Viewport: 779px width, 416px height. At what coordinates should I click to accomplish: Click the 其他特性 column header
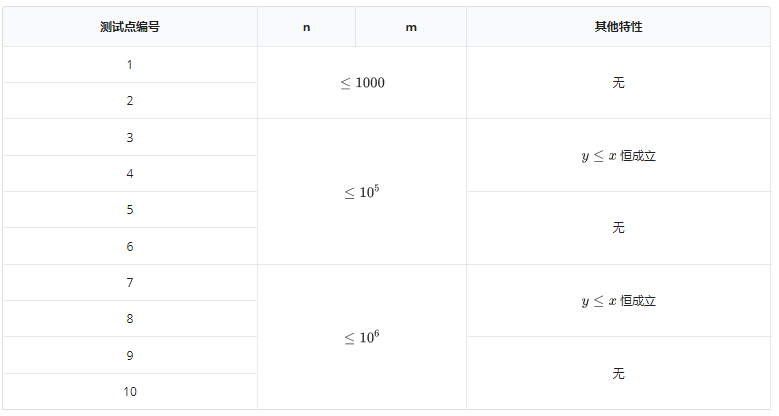[x=618, y=27]
